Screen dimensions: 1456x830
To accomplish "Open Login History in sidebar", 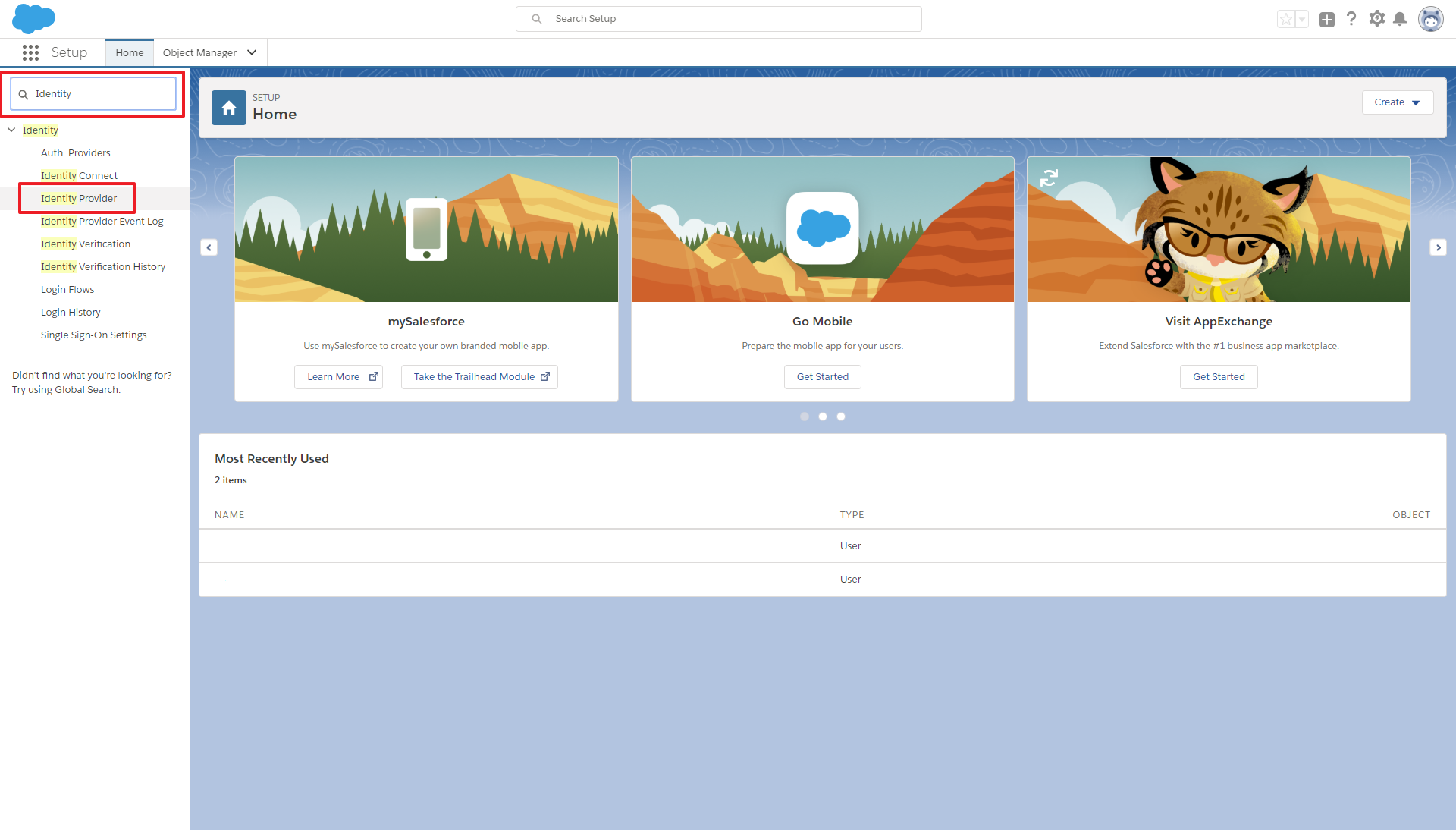I will tap(71, 312).
